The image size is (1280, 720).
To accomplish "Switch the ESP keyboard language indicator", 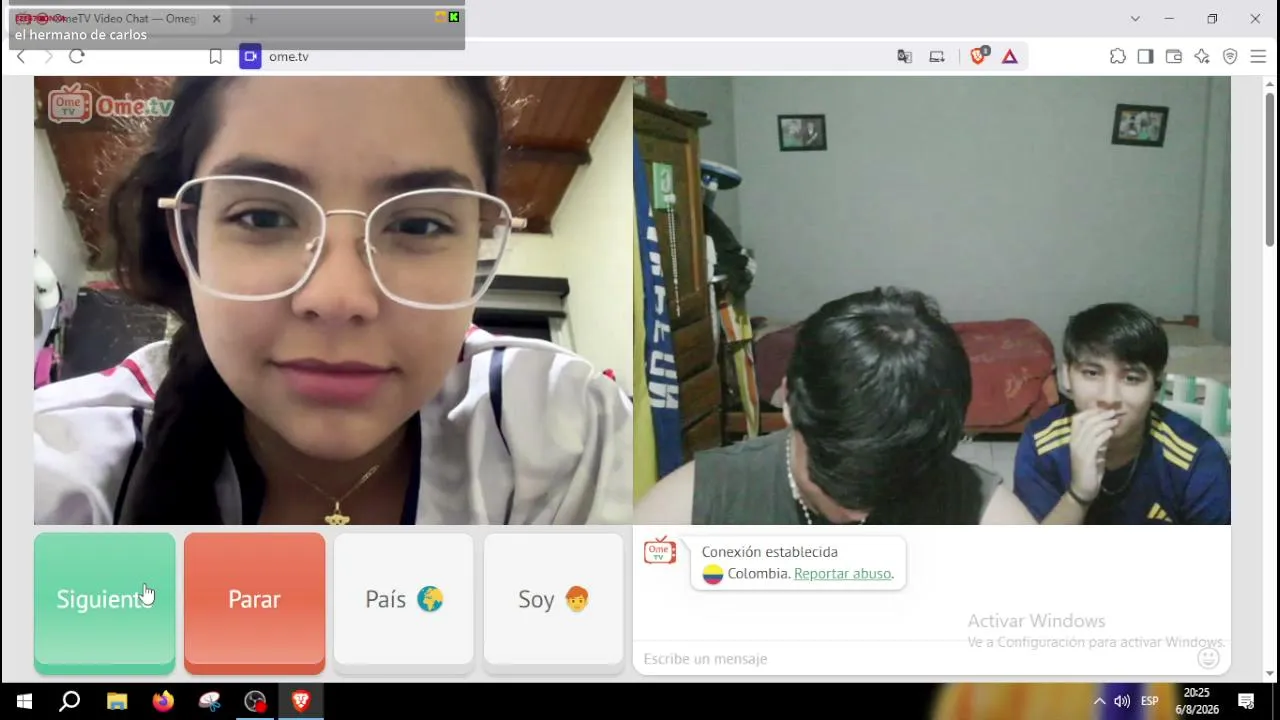I will (x=1150, y=701).
